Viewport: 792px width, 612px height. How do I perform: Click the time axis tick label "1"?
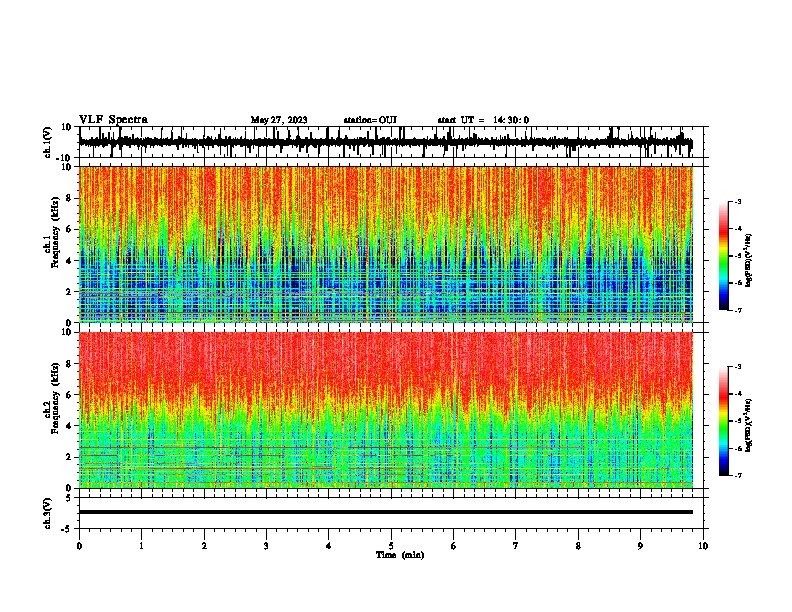click(141, 546)
